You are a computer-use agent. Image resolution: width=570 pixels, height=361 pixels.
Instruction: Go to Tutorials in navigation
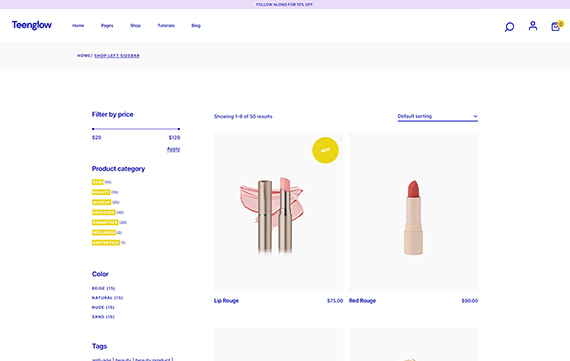coord(166,25)
